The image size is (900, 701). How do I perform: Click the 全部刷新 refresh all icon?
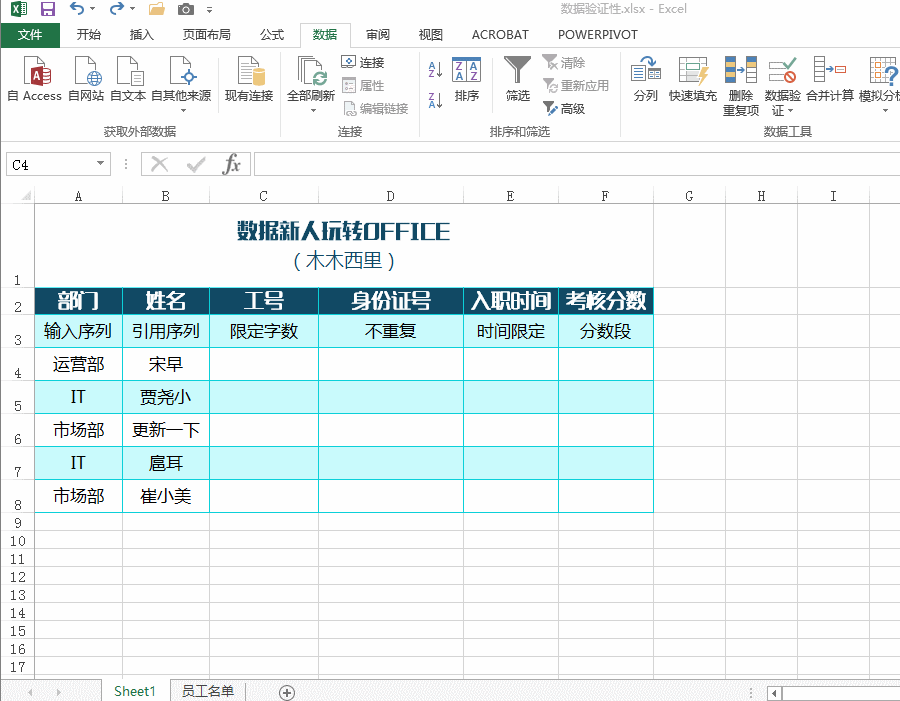[312, 71]
